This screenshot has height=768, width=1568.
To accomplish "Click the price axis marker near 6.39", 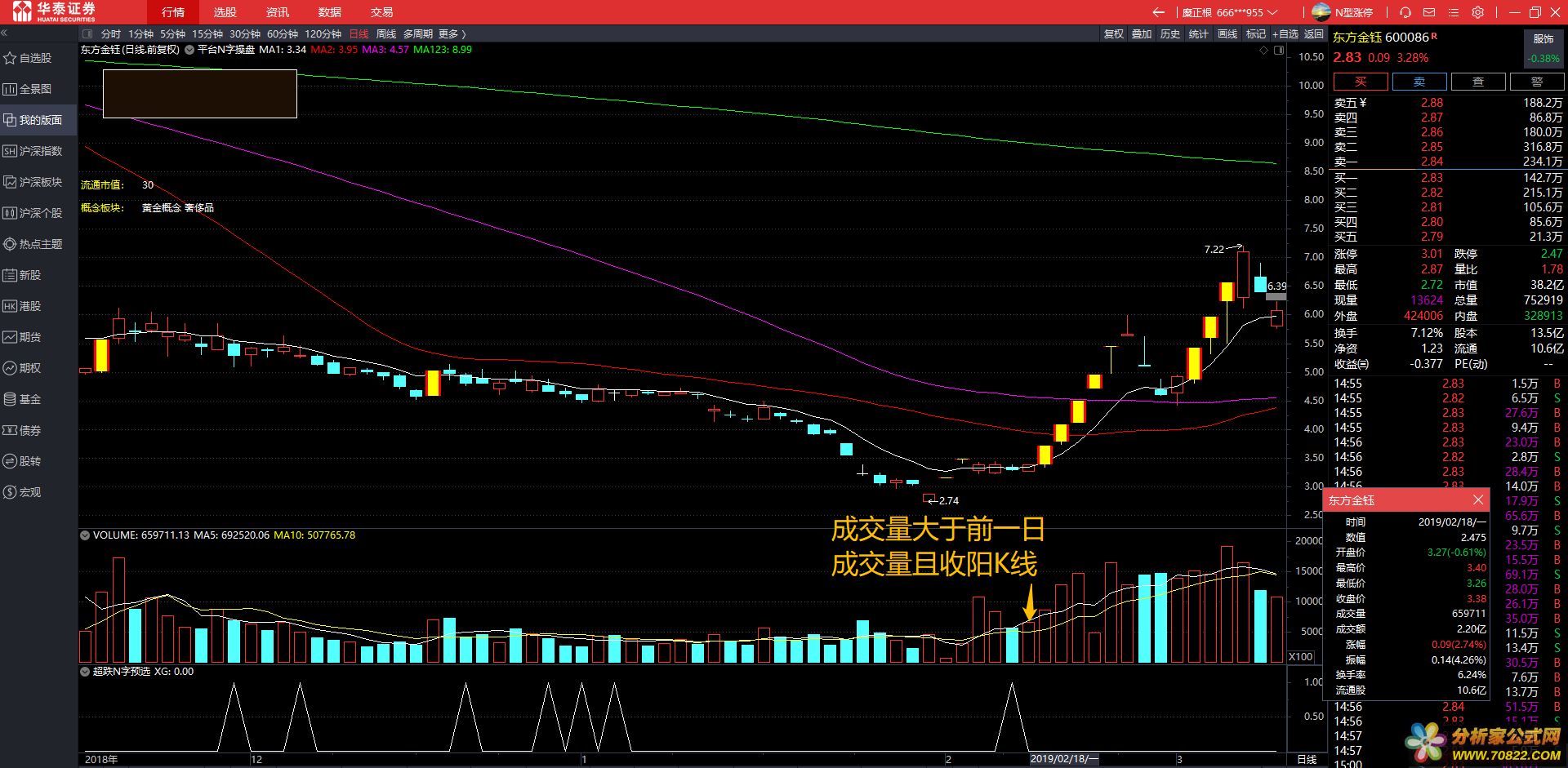I will point(1276,296).
